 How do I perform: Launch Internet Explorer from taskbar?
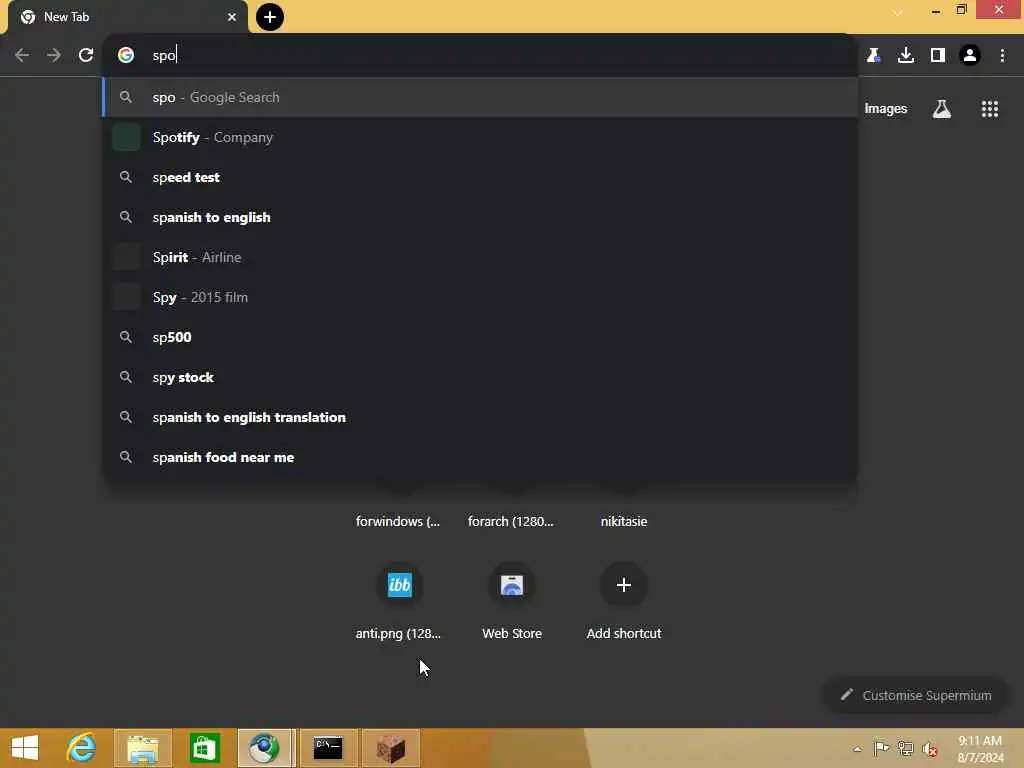[x=82, y=748]
